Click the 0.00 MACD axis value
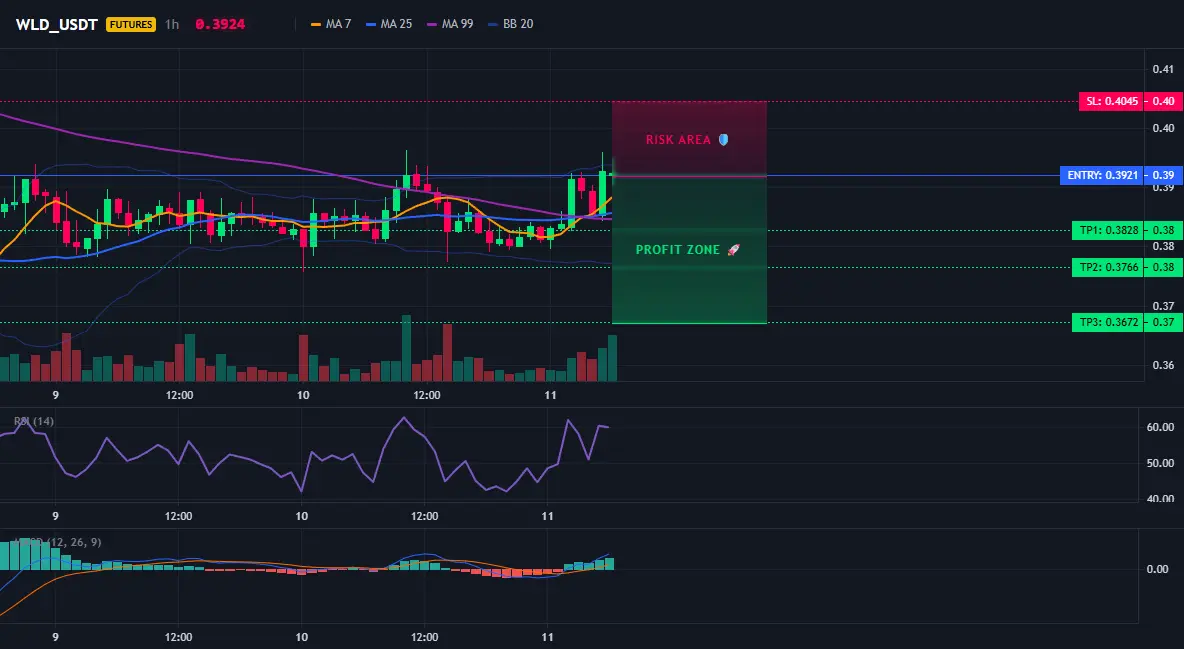Viewport: 1184px width, 649px height. click(x=1158, y=569)
